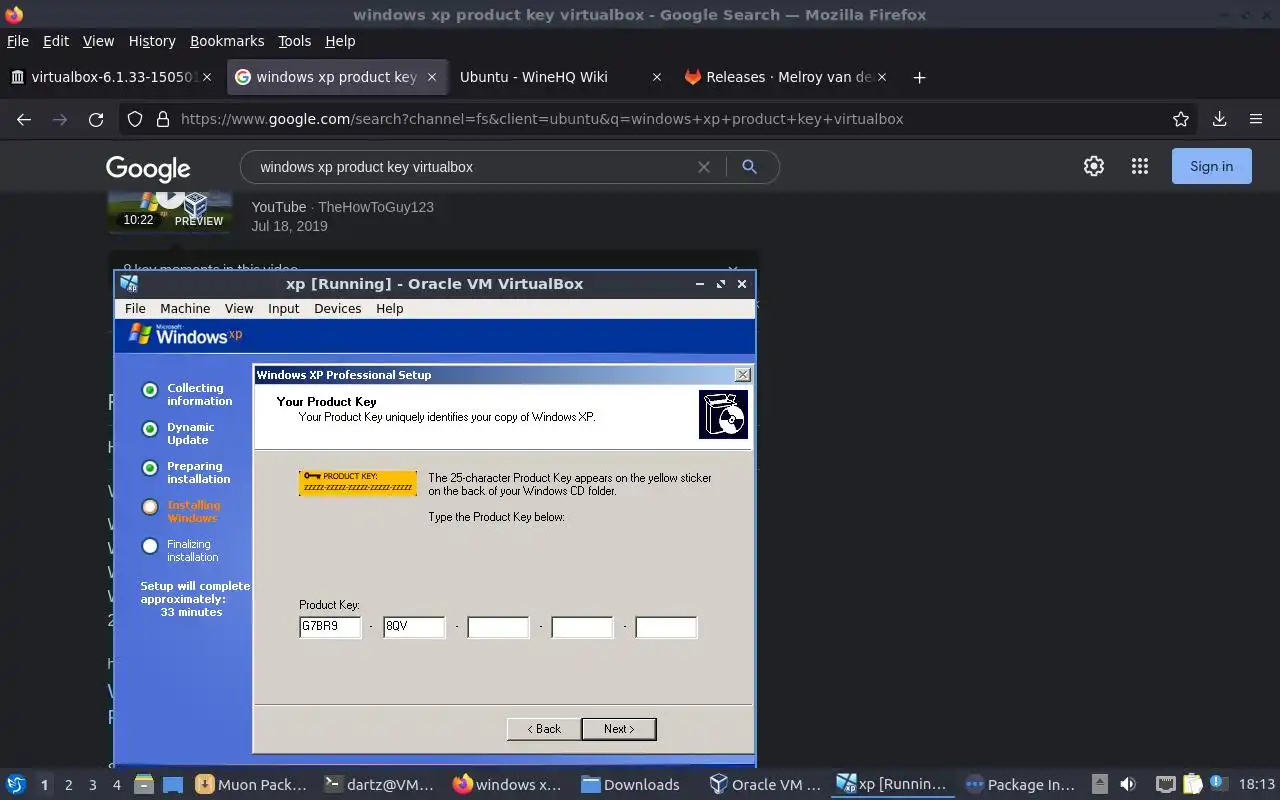This screenshot has height=800, width=1280.
Task: Click tray expand arrow icon
Action: click(x=1099, y=785)
